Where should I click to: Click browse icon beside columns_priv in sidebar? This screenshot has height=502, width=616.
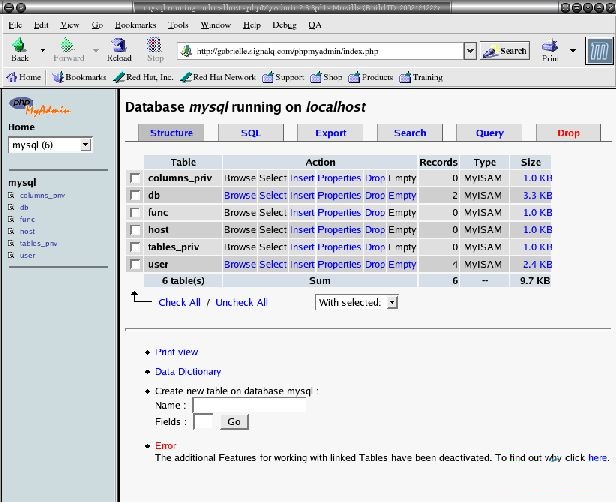(11, 195)
